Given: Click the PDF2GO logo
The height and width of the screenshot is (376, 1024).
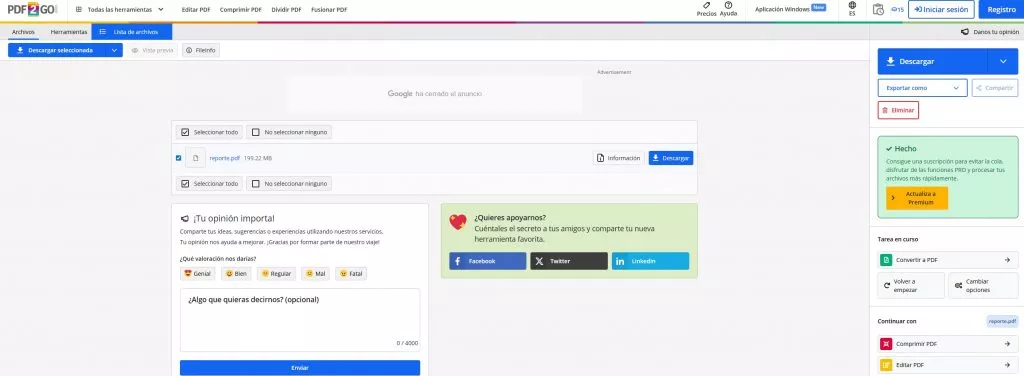Looking at the screenshot, I should (x=32, y=9).
